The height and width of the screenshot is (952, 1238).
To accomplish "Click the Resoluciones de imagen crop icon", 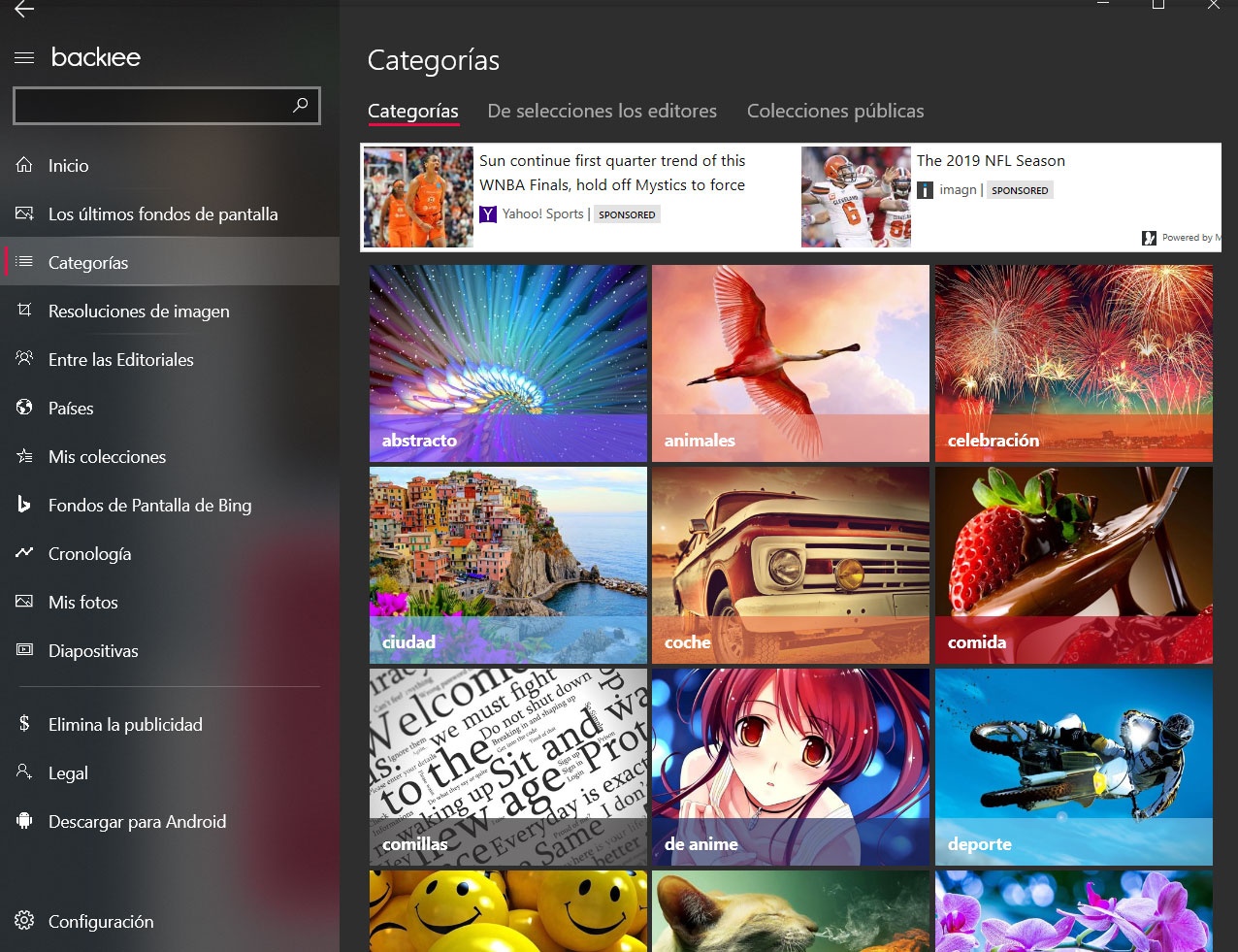I will [24, 311].
